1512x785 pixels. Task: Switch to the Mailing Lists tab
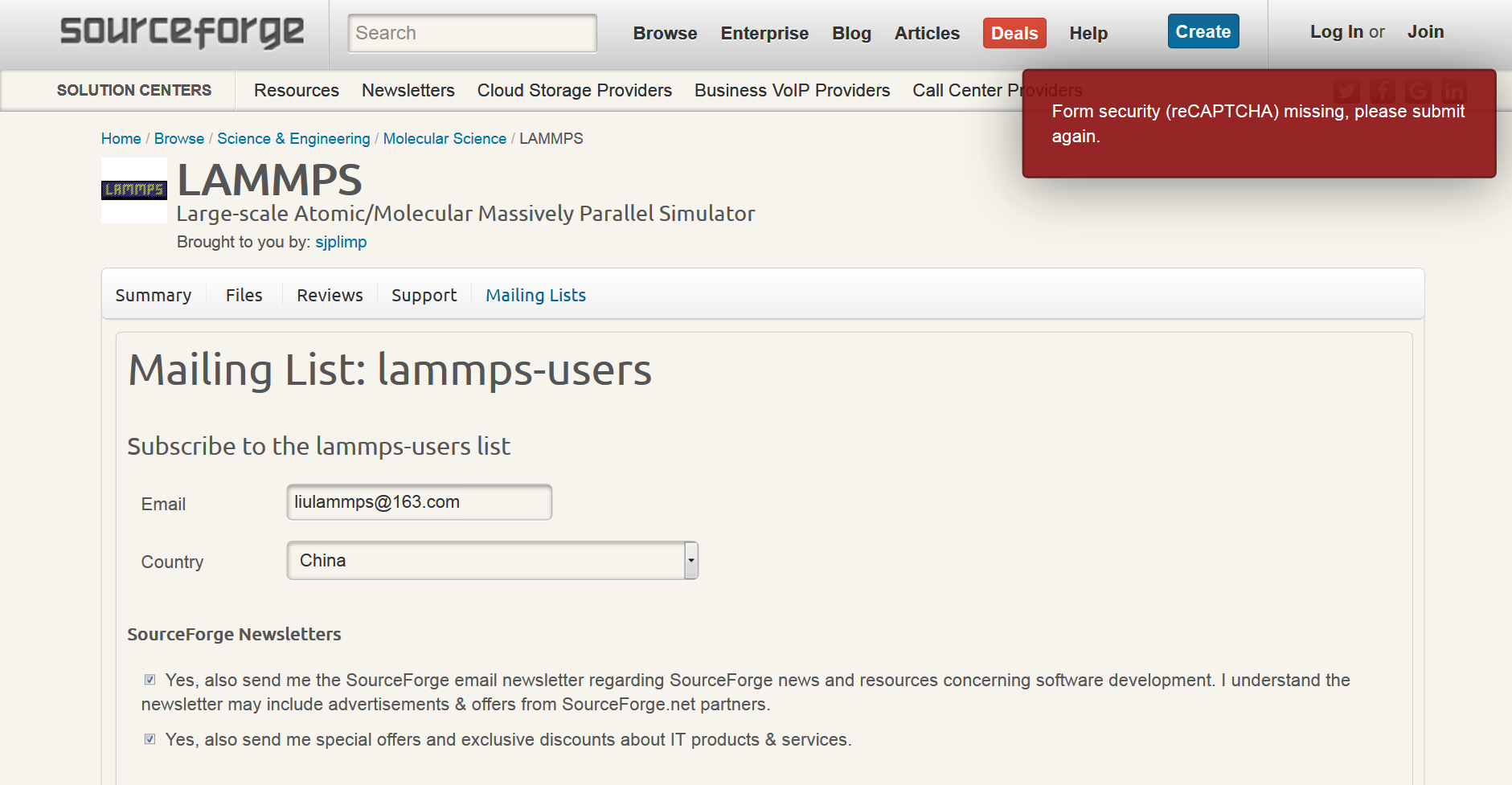(536, 295)
